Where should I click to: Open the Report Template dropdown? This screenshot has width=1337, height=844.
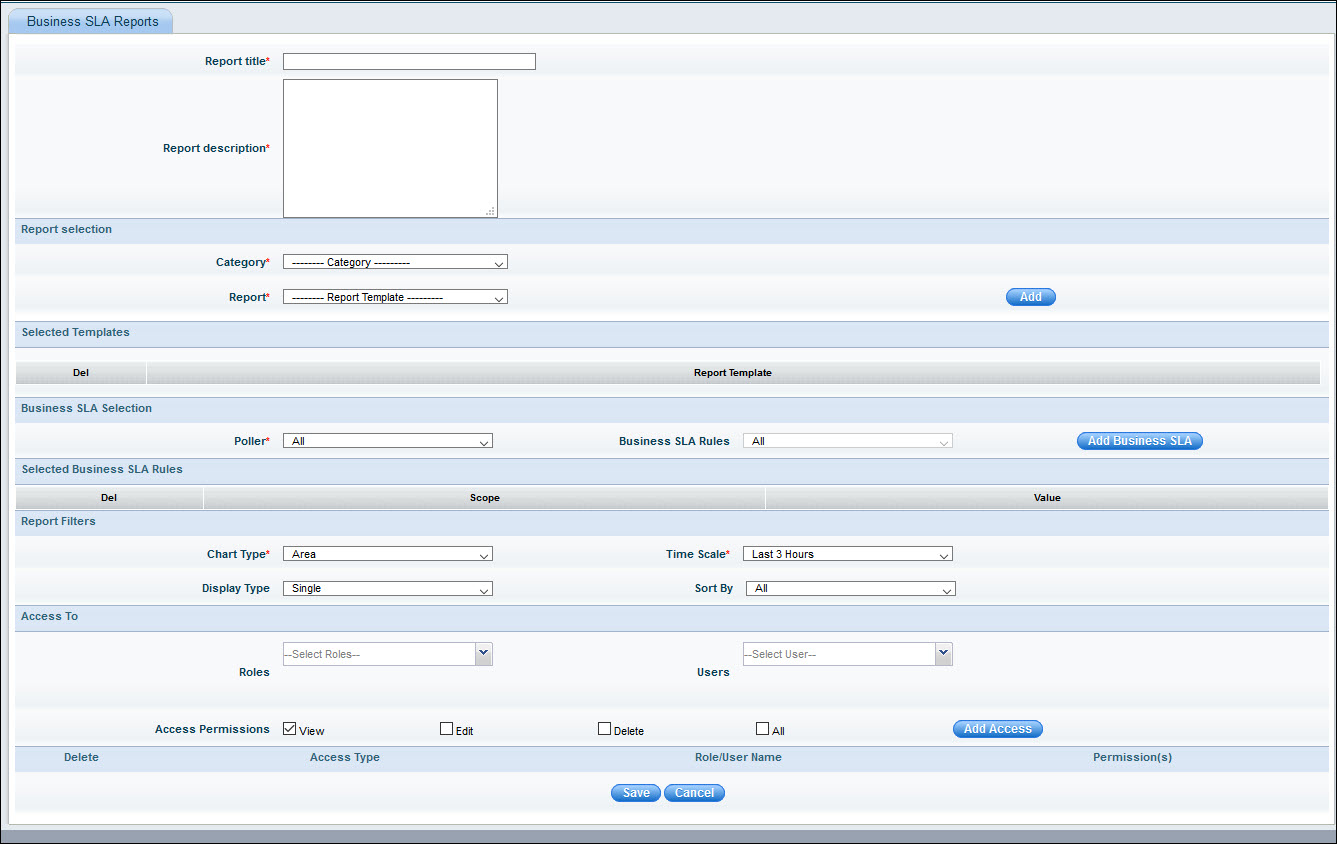point(395,297)
